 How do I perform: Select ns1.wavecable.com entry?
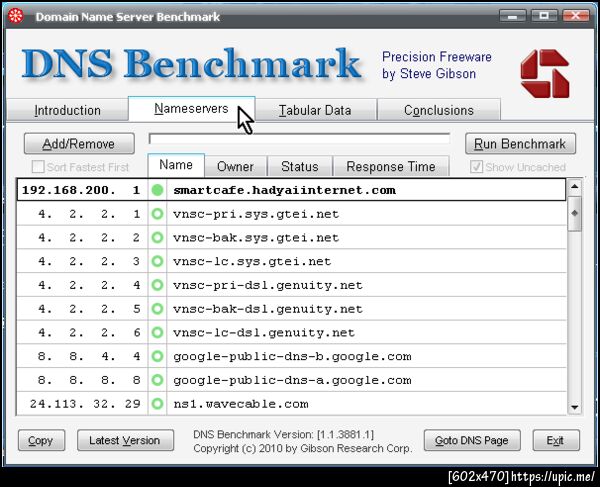[291, 404]
